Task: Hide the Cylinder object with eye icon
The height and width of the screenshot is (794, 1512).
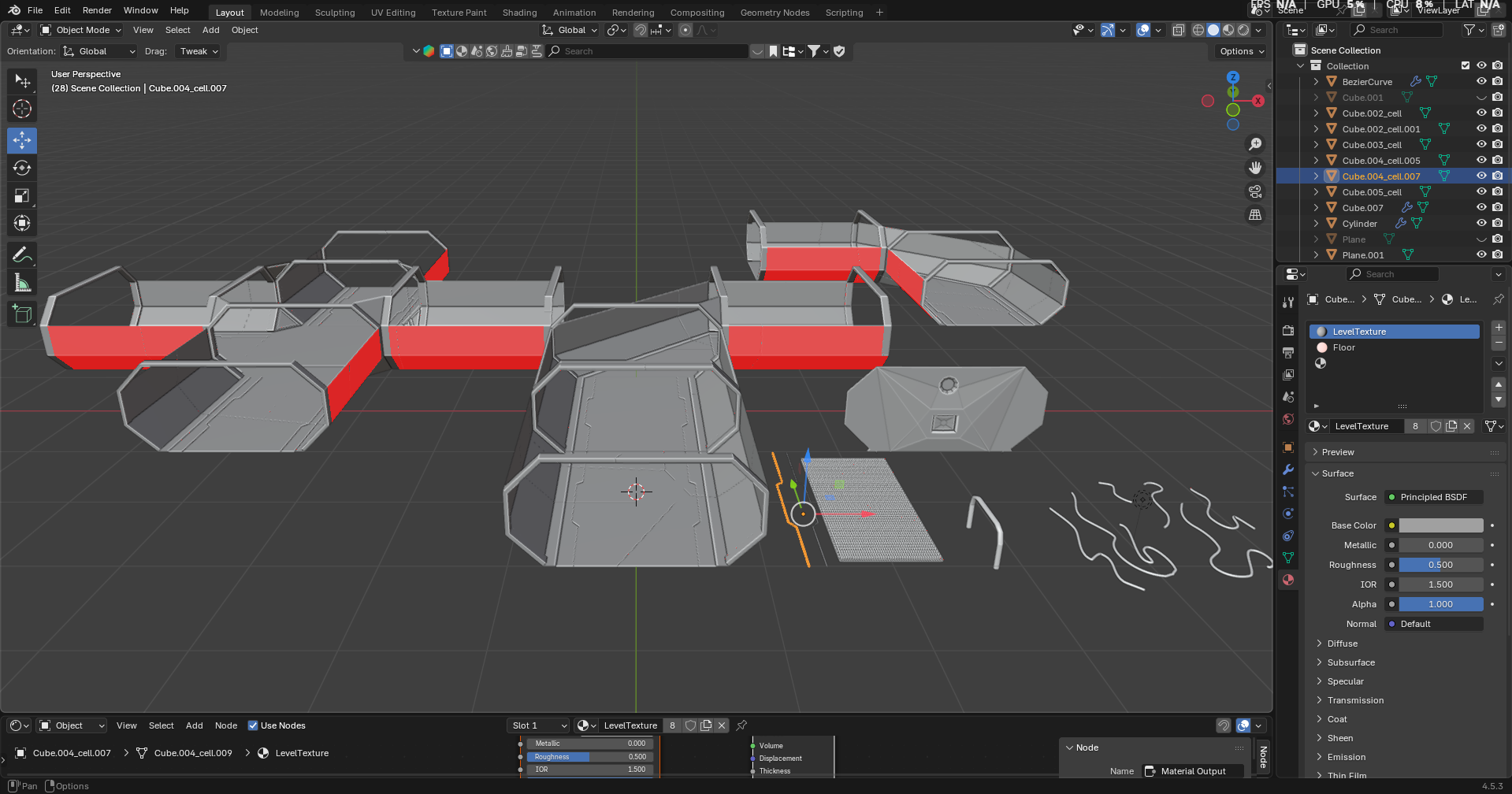Action: tap(1481, 223)
